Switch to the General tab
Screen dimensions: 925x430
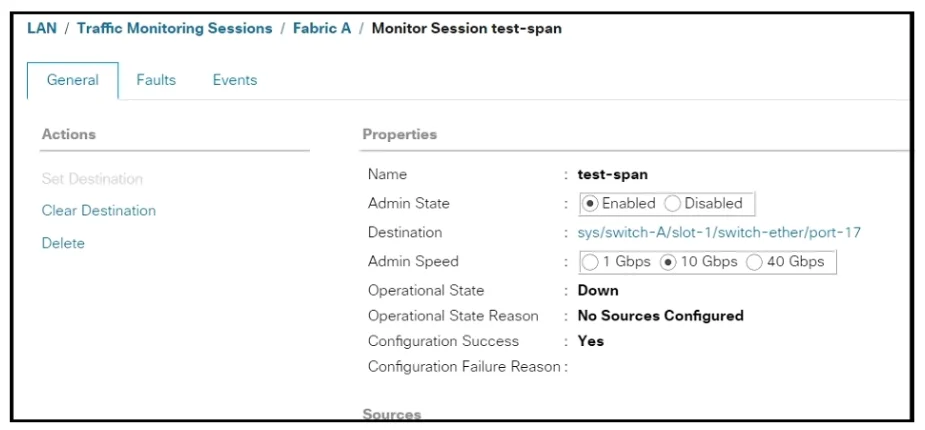[73, 80]
